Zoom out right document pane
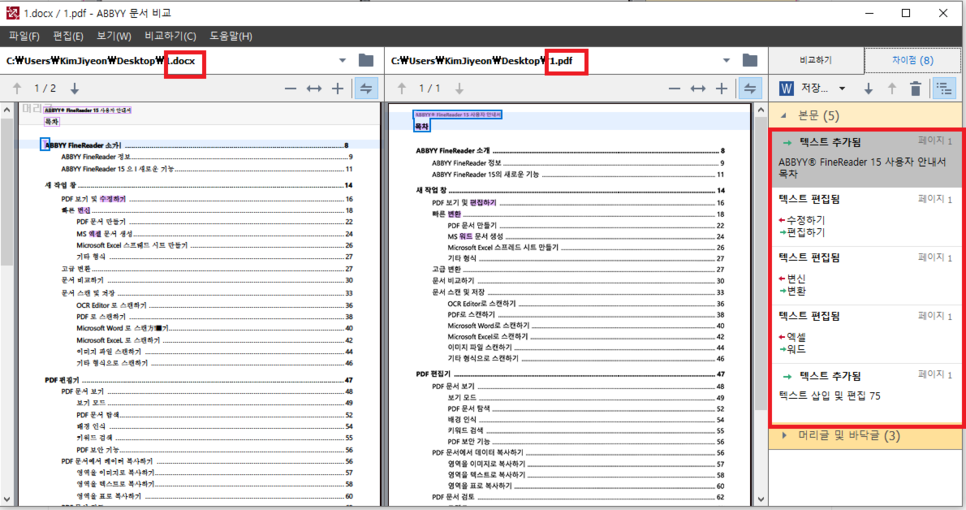Image resolution: width=966 pixels, height=510 pixels. [675, 89]
